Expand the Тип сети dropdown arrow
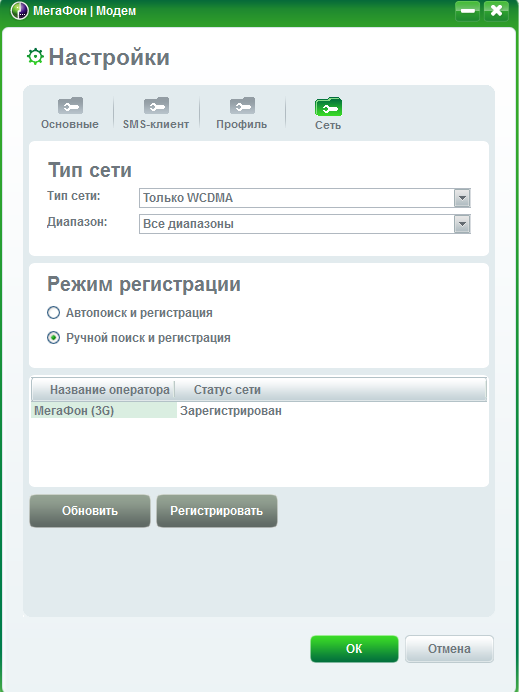The height and width of the screenshot is (693, 519). [x=462, y=198]
